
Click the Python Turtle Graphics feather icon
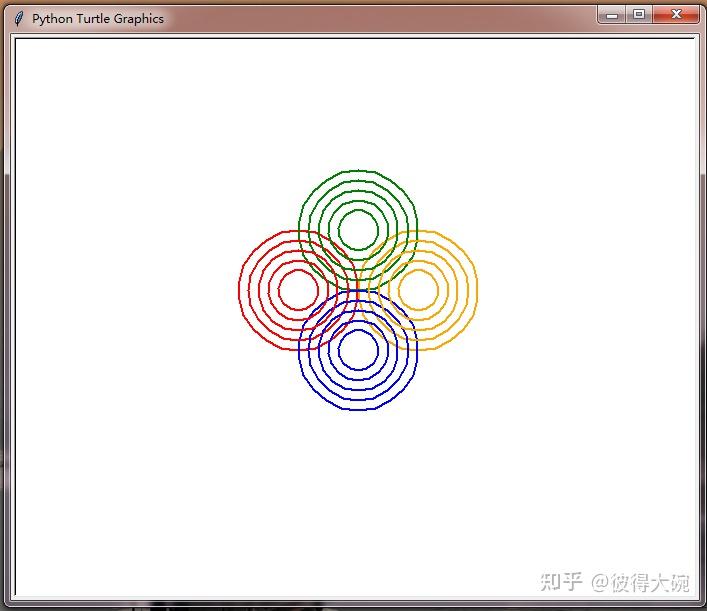pos(18,19)
